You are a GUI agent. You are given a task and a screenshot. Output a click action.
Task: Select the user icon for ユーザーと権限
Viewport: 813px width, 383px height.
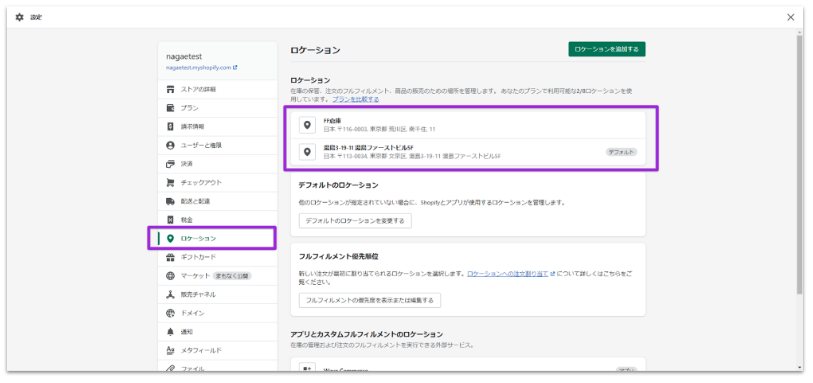pyautogui.click(x=170, y=145)
